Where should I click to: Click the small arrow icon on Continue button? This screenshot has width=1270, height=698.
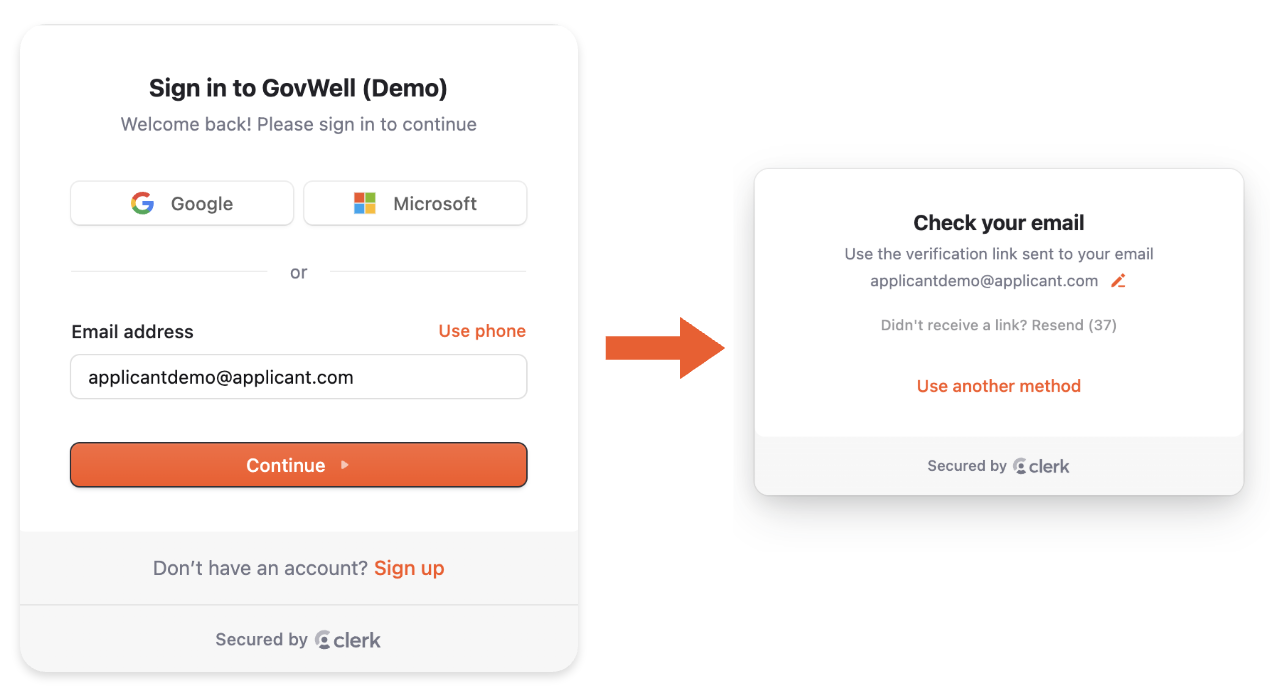coord(345,465)
